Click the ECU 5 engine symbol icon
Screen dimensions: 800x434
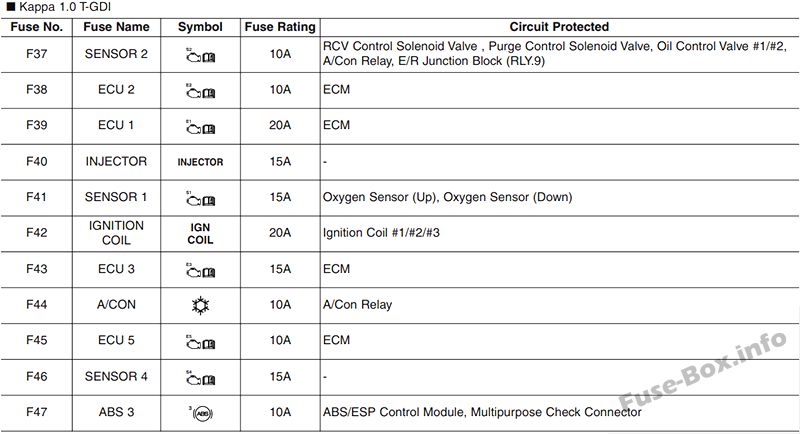coord(201,343)
